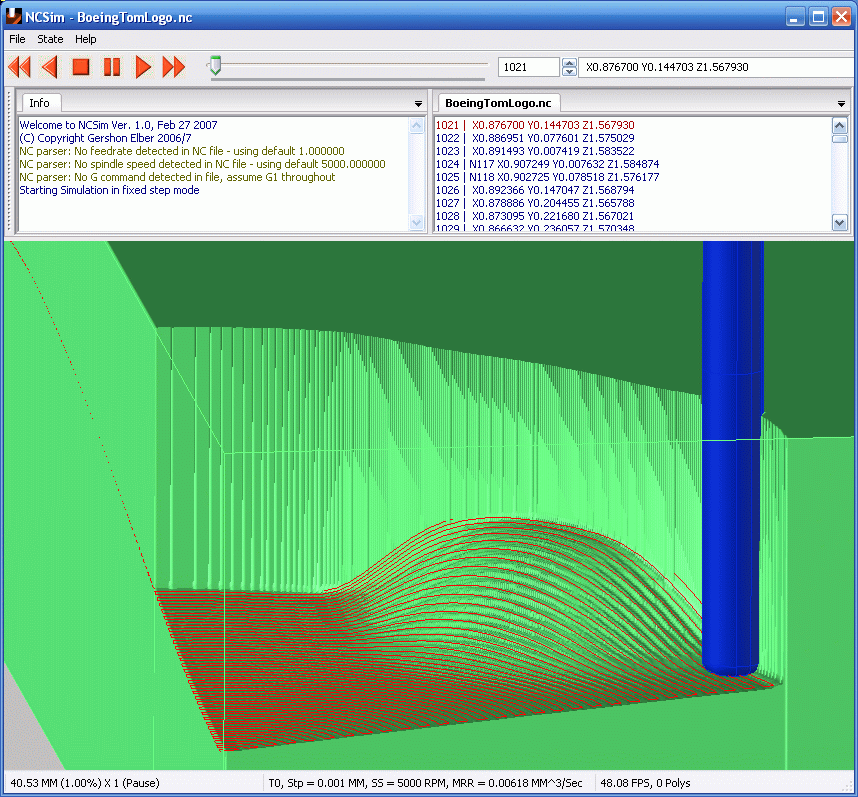Click the line number field showing 1021

[528, 67]
